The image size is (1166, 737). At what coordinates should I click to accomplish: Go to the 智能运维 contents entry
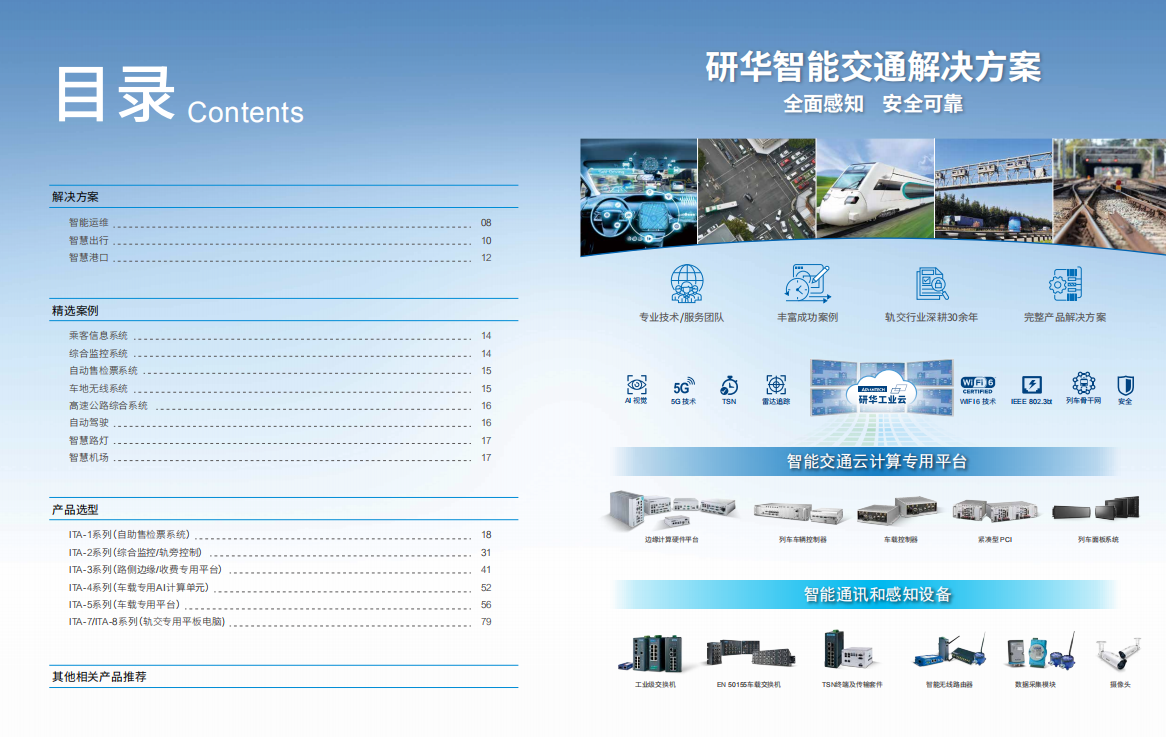pos(280,222)
